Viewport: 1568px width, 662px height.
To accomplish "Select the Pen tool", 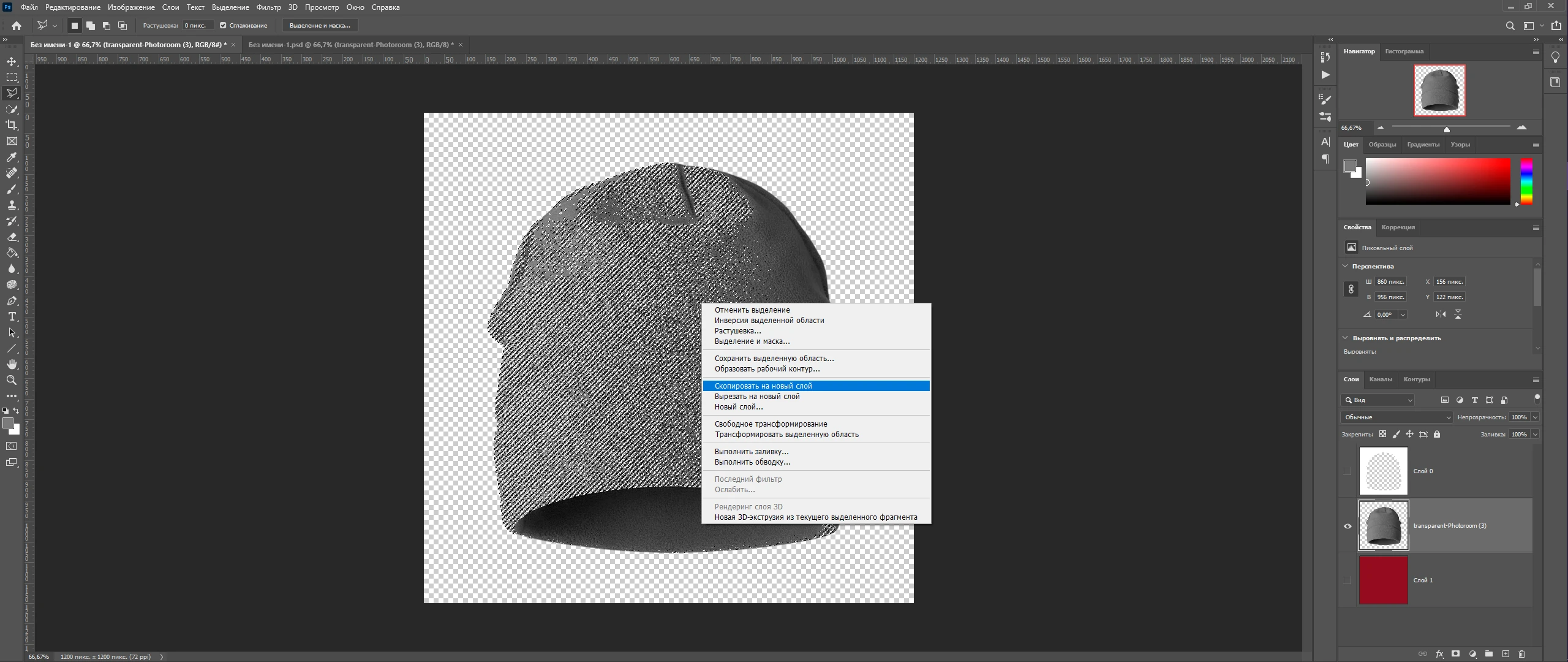I will (x=12, y=301).
